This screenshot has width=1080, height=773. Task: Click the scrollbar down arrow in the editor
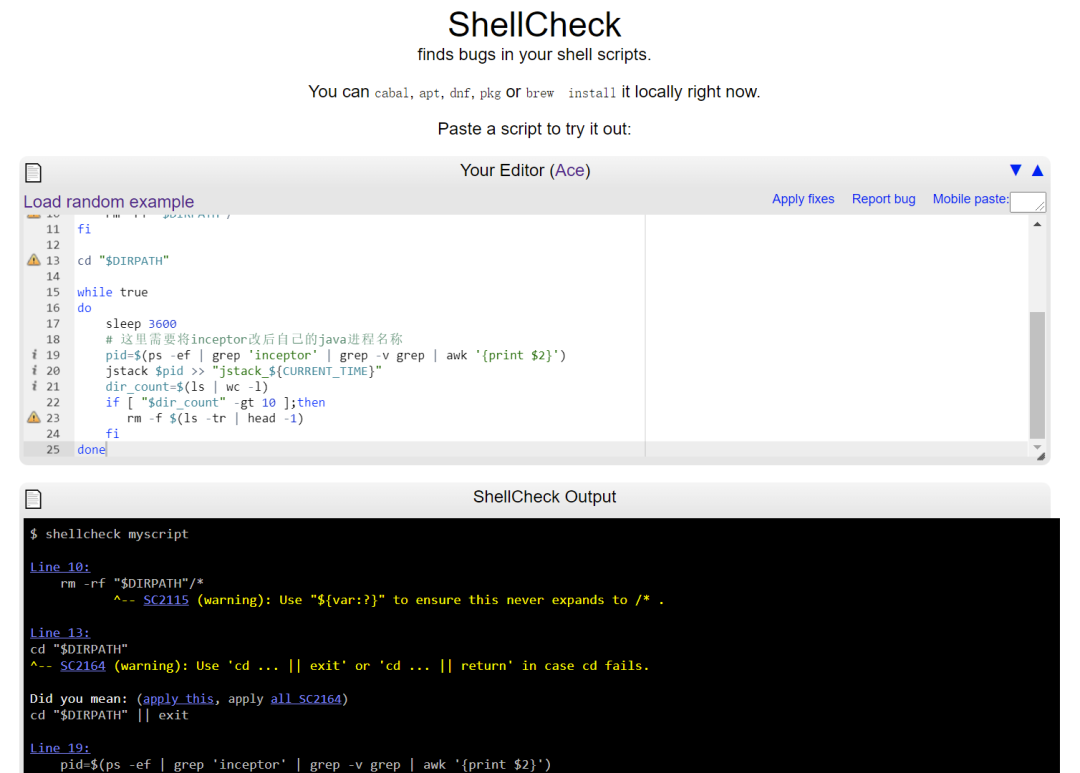click(x=1037, y=447)
